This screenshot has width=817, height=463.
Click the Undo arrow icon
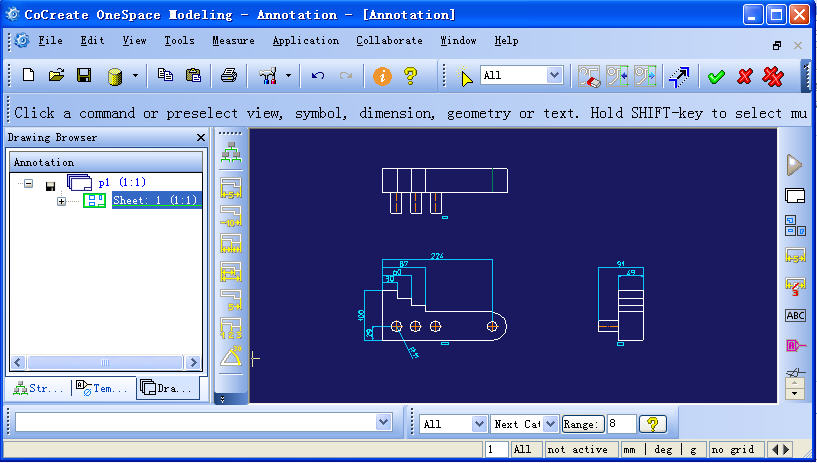pos(317,76)
